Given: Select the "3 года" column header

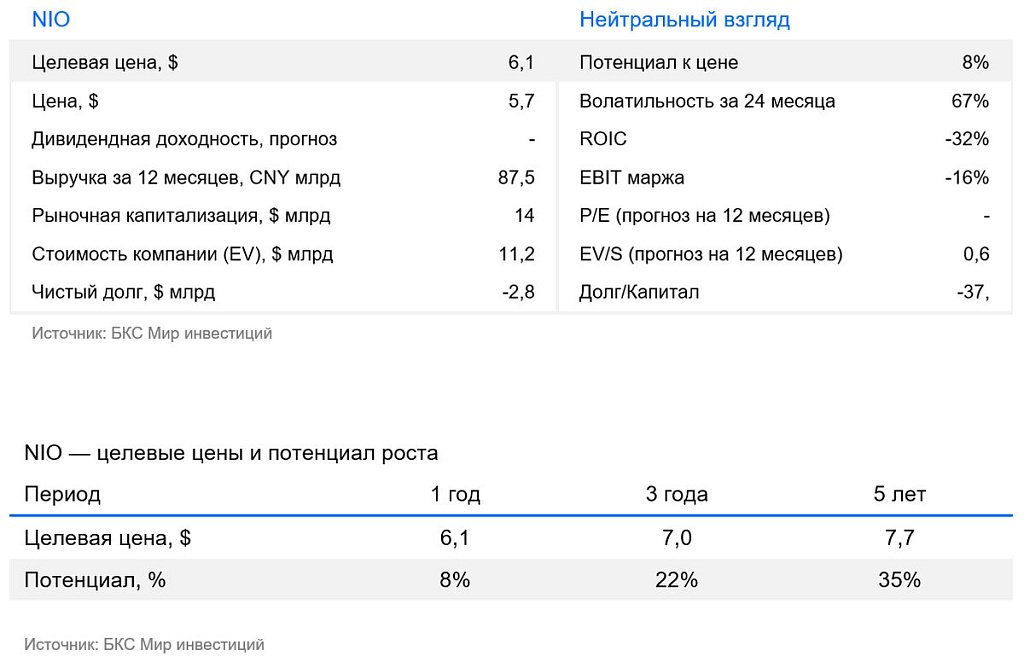Looking at the screenshot, I should click(677, 494).
